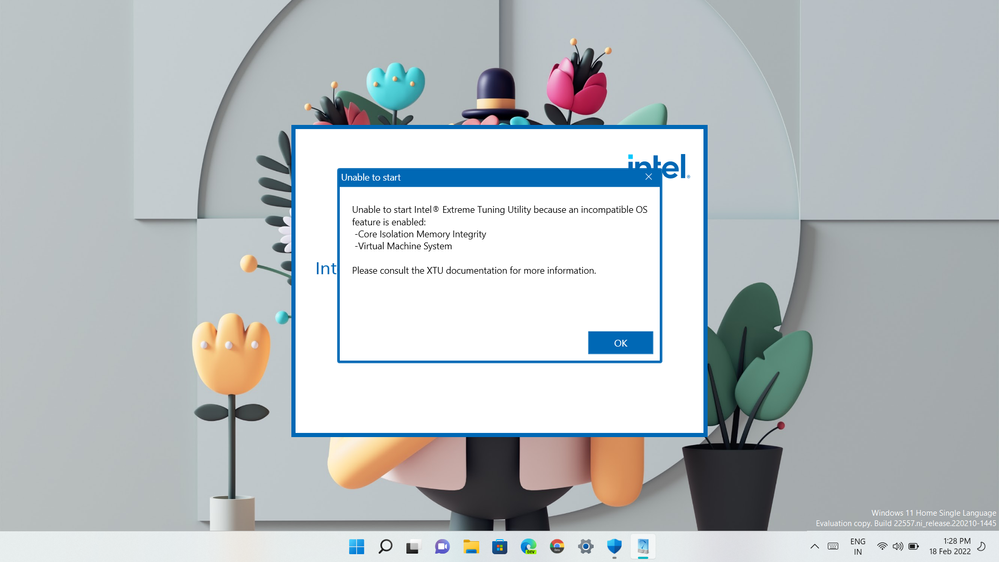Screen dimensions: 999x562
Task: Open the Windows Start menu
Action: (357, 547)
